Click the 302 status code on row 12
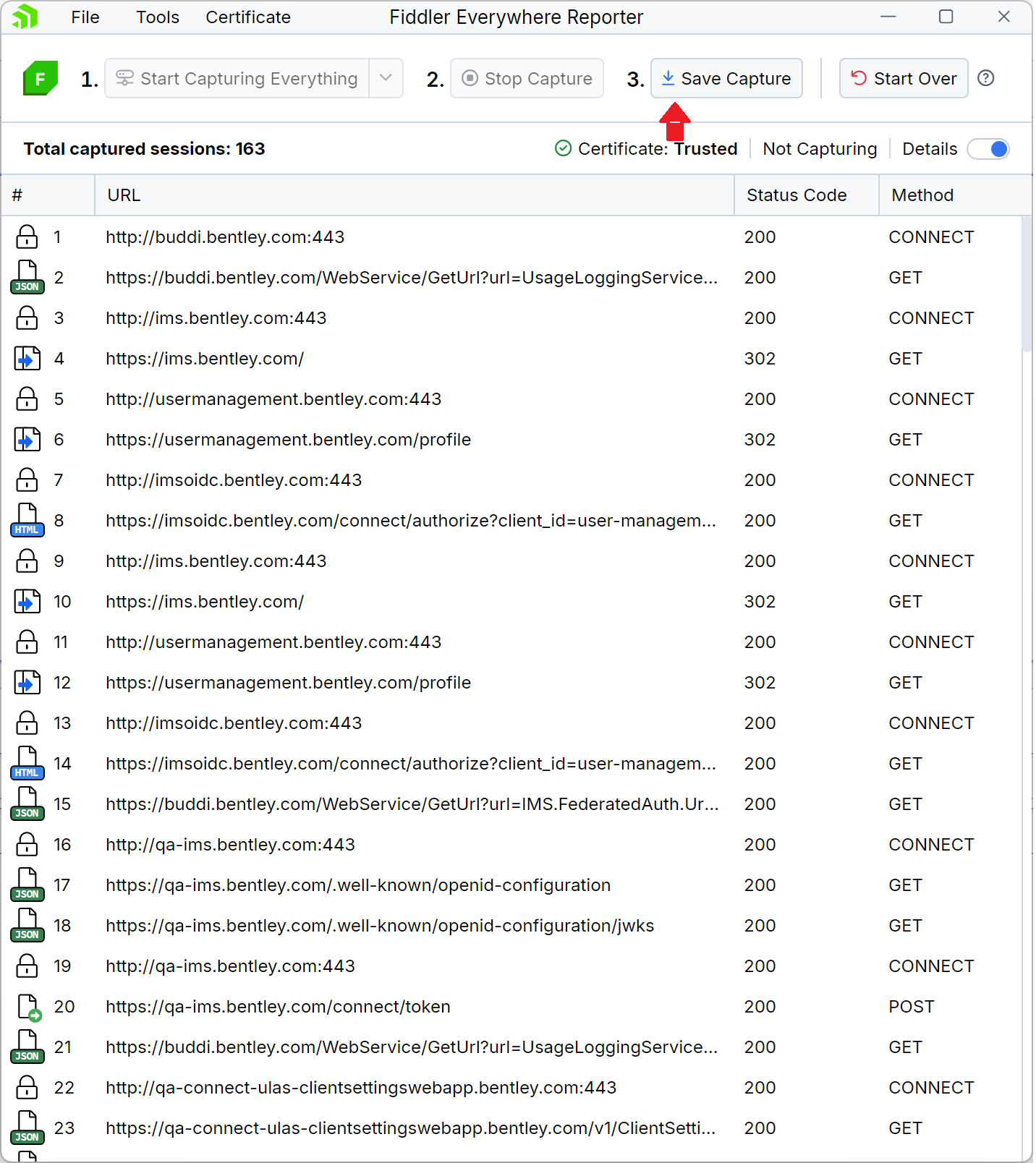This screenshot has height=1163, width=1036. tap(760, 682)
